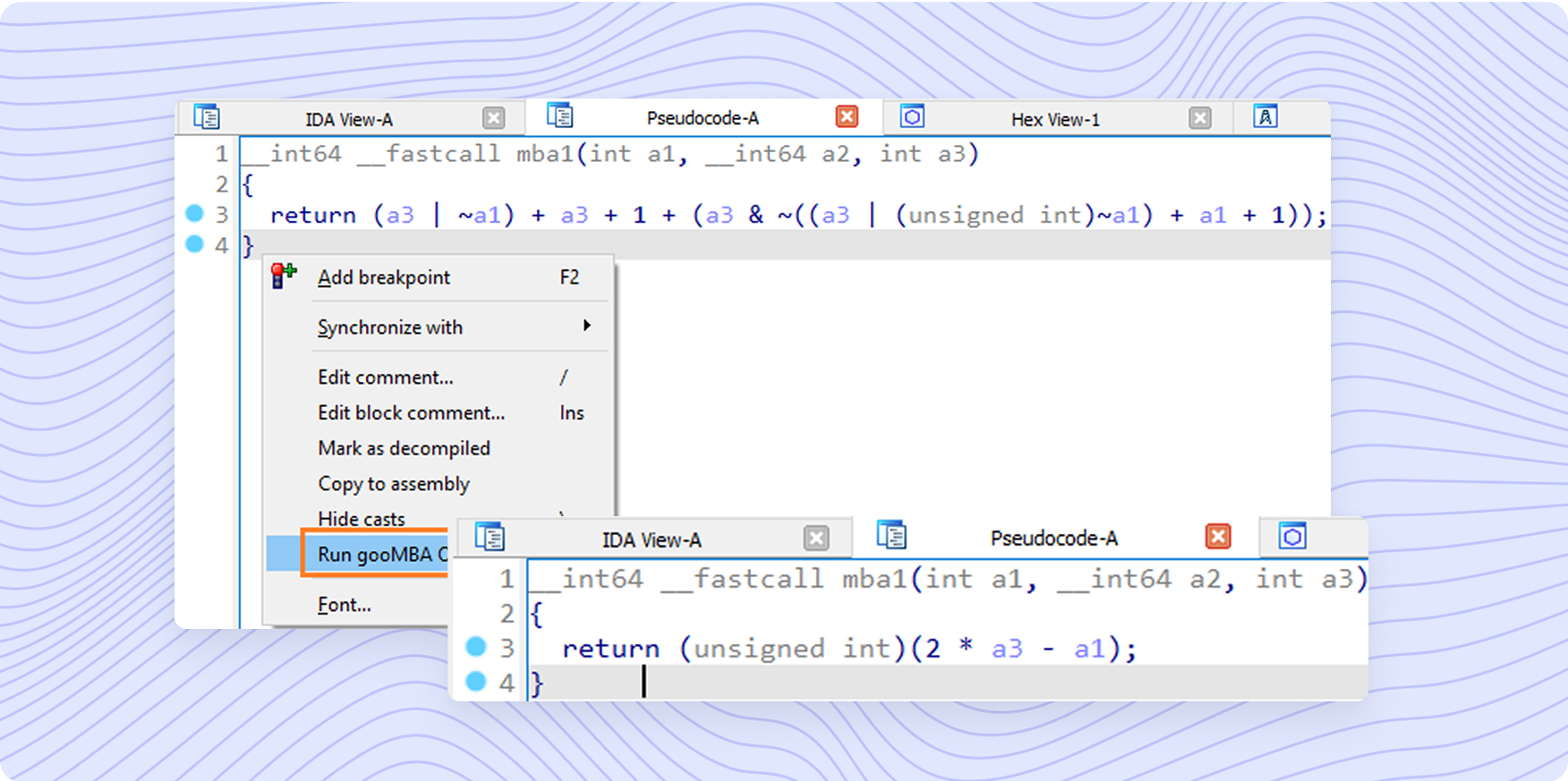Click the Hex View-1 tab icon
The height and width of the screenshot is (781, 1568).
(x=912, y=116)
